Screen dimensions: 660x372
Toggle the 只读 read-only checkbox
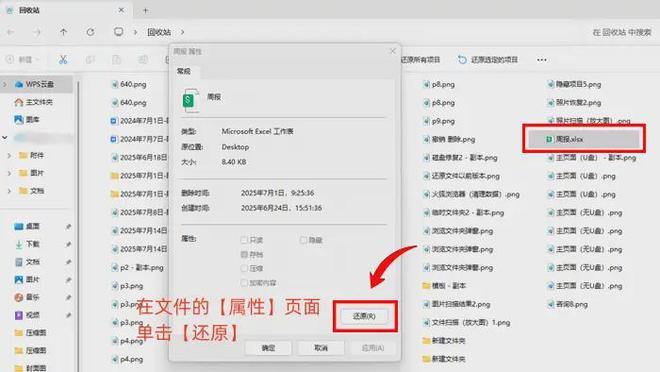point(244,240)
